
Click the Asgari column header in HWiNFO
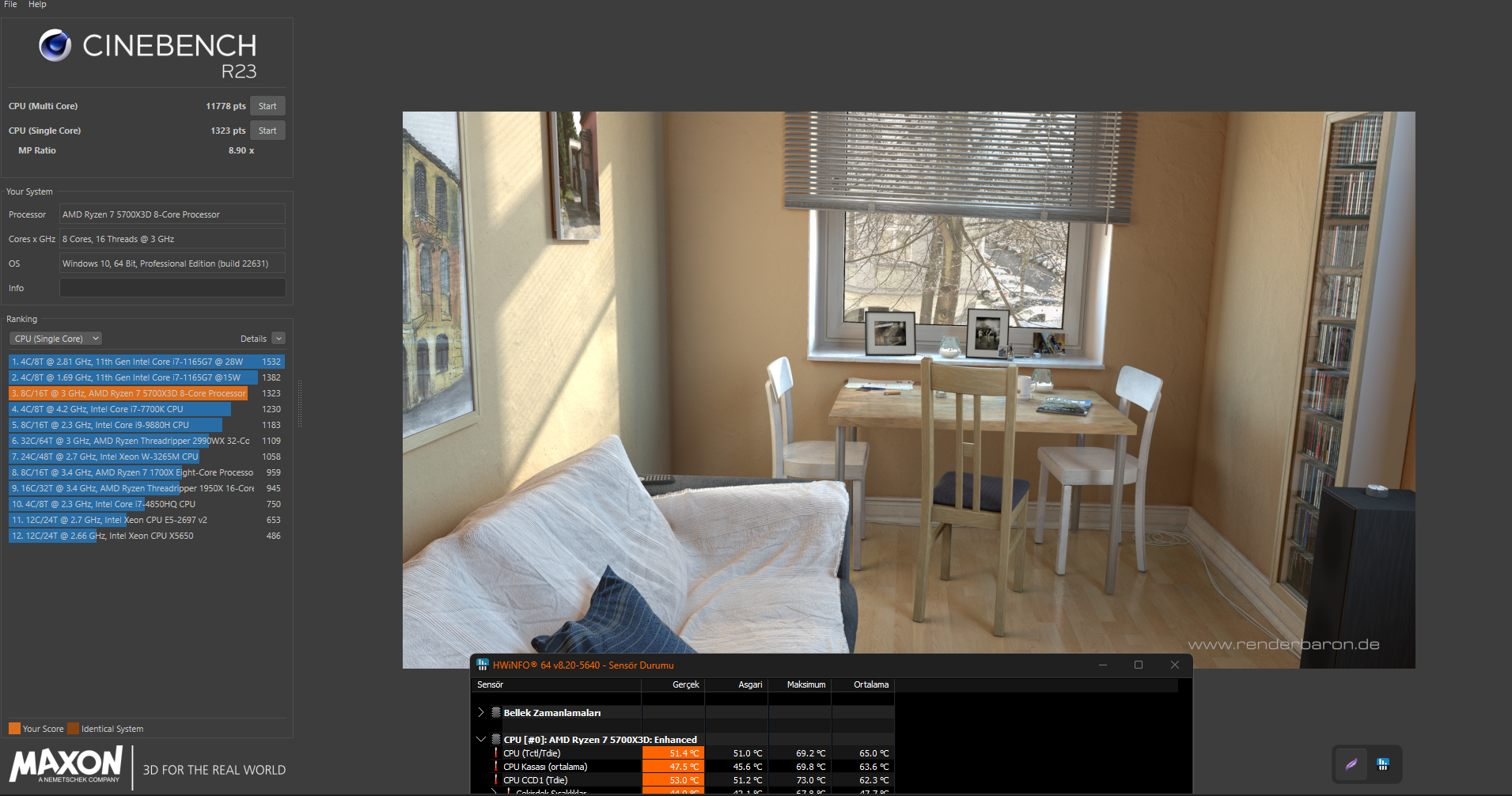(x=737, y=684)
